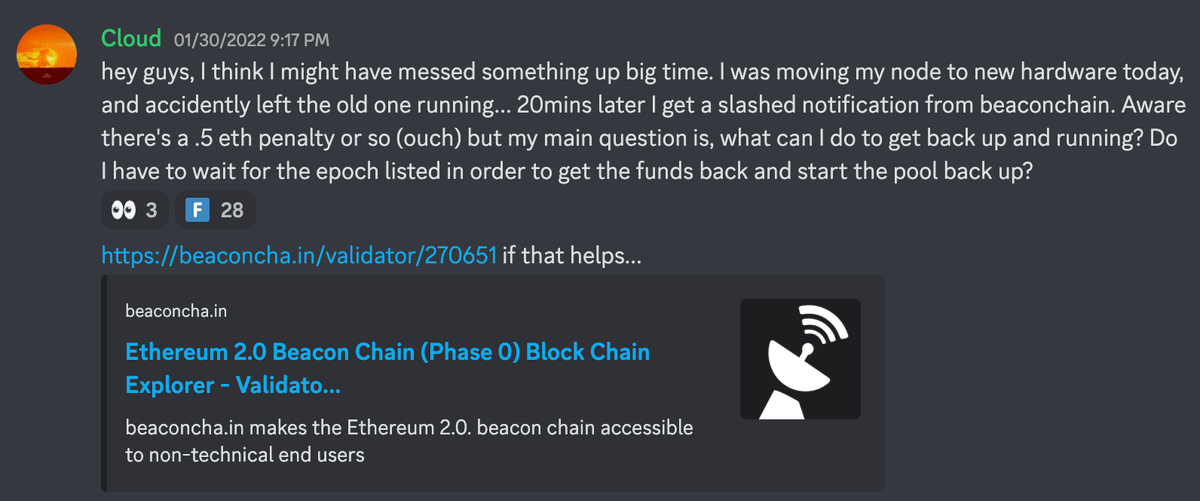The height and width of the screenshot is (501, 1200).
Task: Click the message starting "hey guys"
Action: tap(640, 73)
